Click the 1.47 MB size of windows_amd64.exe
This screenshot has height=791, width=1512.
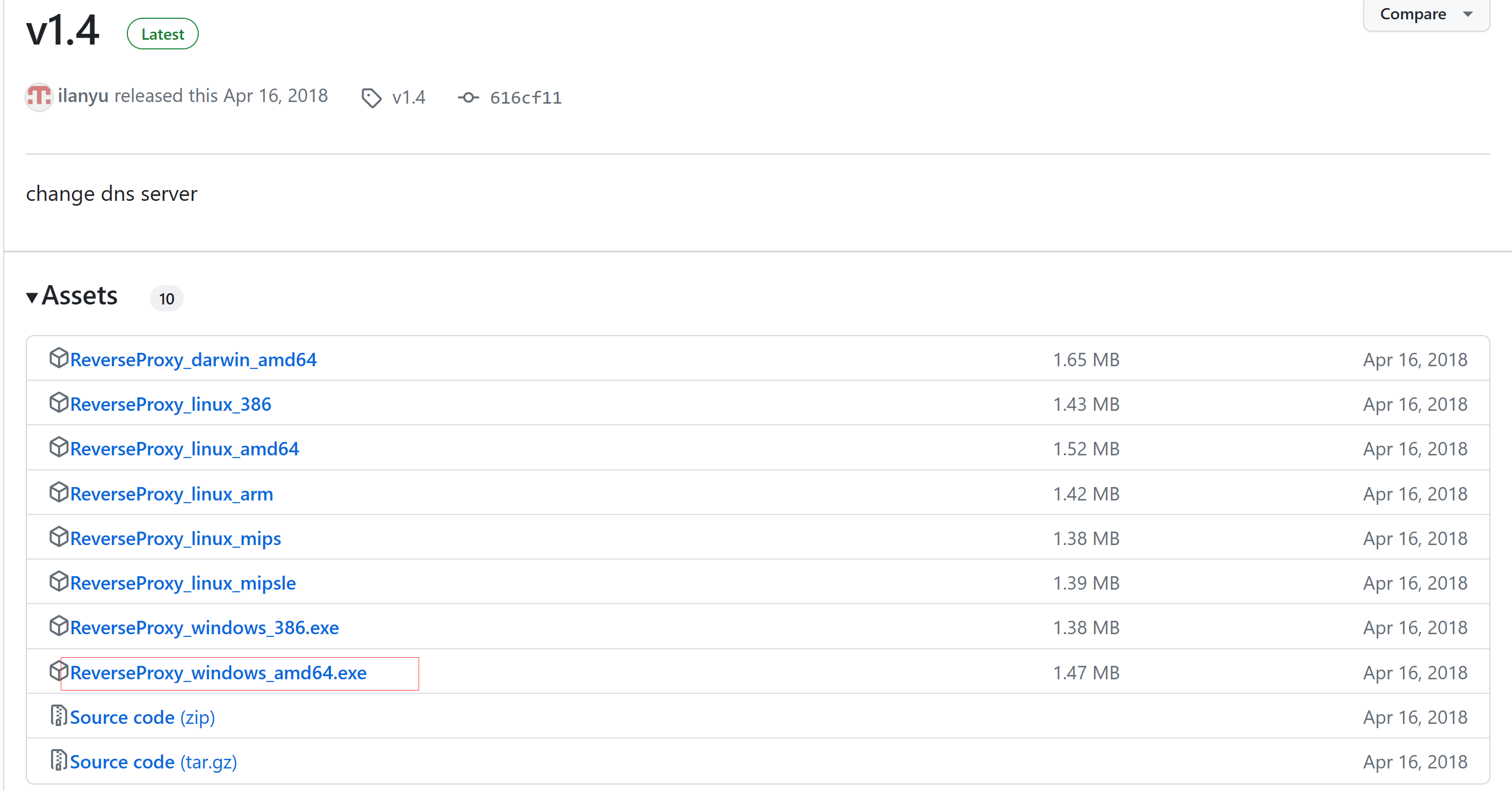point(1086,672)
